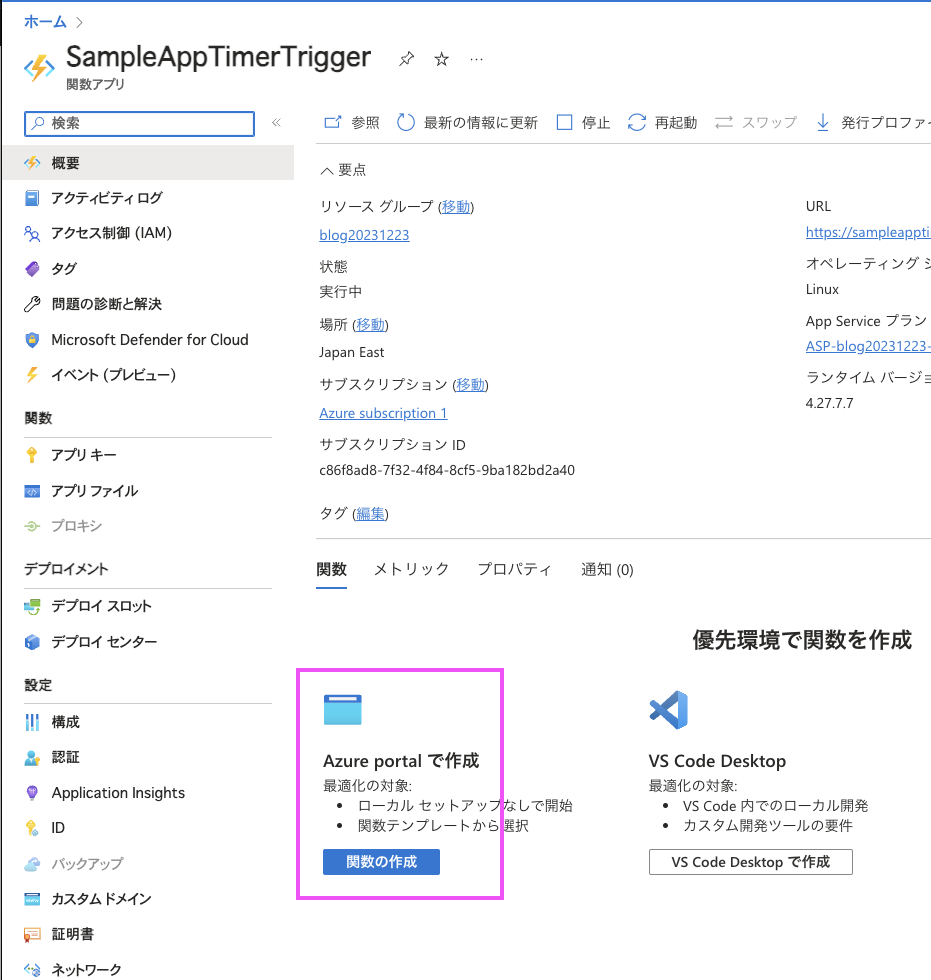Viewport: 931px width, 980px height.
Task: Click 移動 link next to リソース グループ
Action: pos(456,207)
